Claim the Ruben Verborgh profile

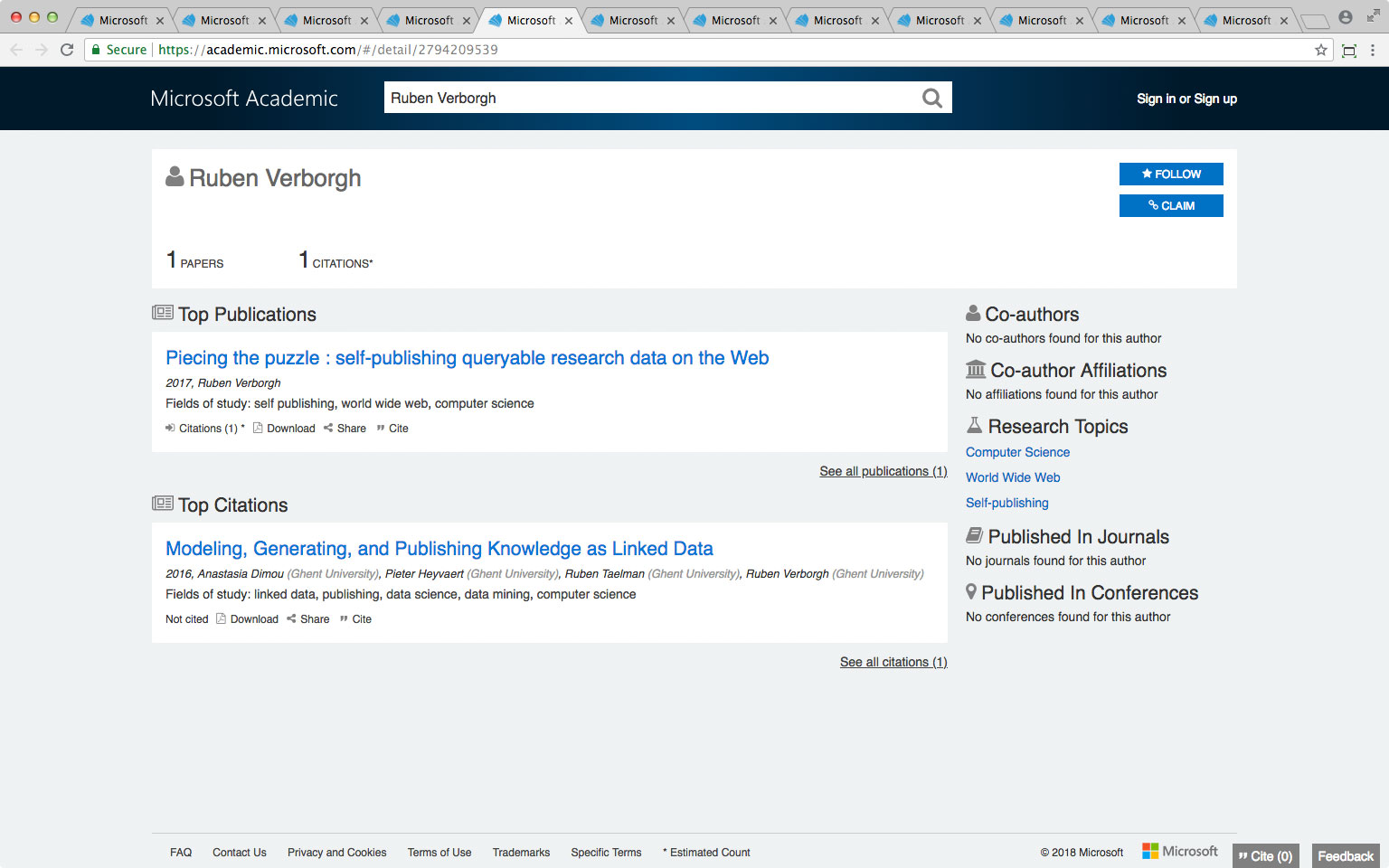[1171, 205]
